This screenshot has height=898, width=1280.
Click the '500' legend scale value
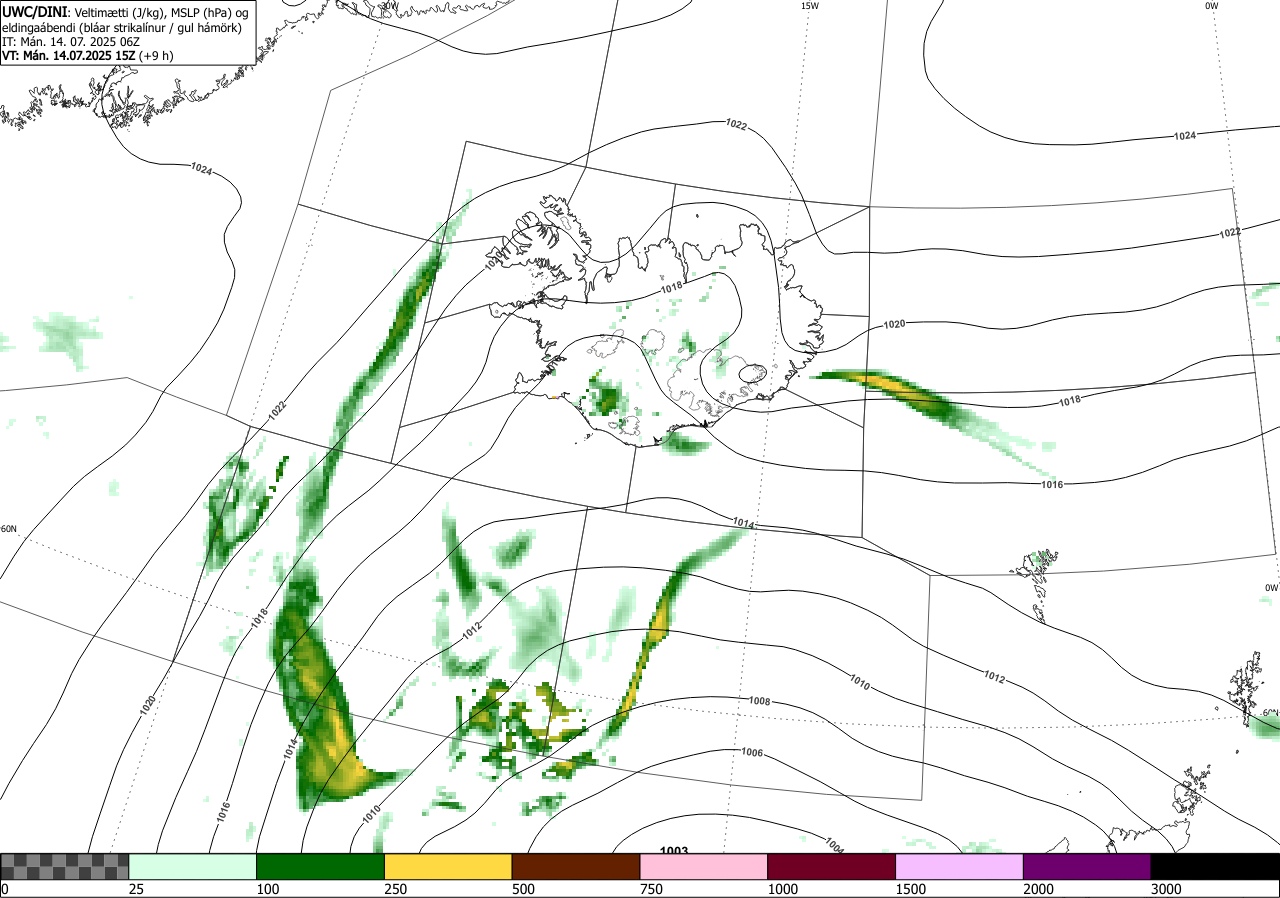coord(523,889)
